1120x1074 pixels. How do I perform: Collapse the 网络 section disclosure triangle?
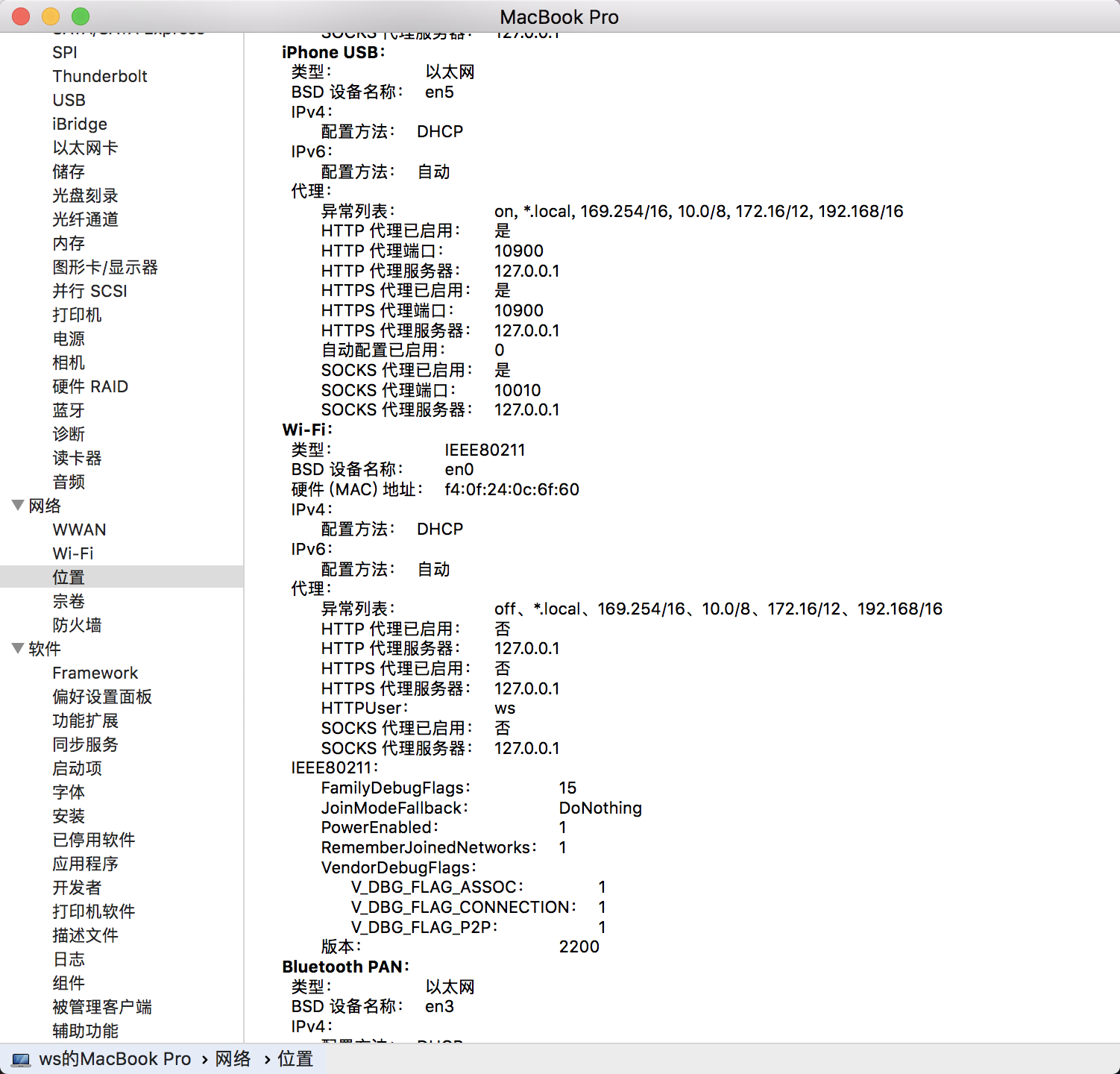[x=19, y=506]
